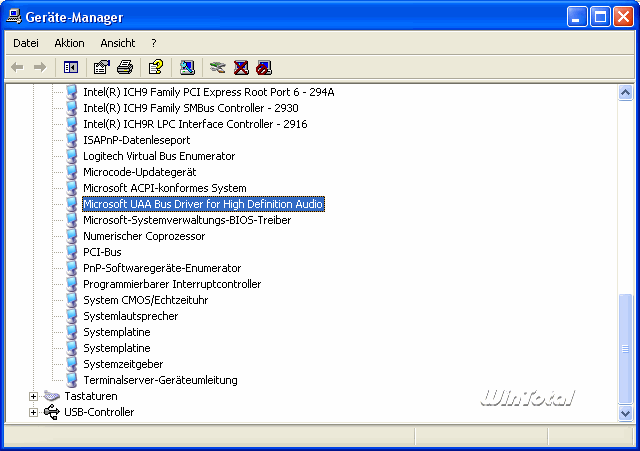
Task: Select Systemzeitgeber entry
Action: pyautogui.click(x=123, y=364)
